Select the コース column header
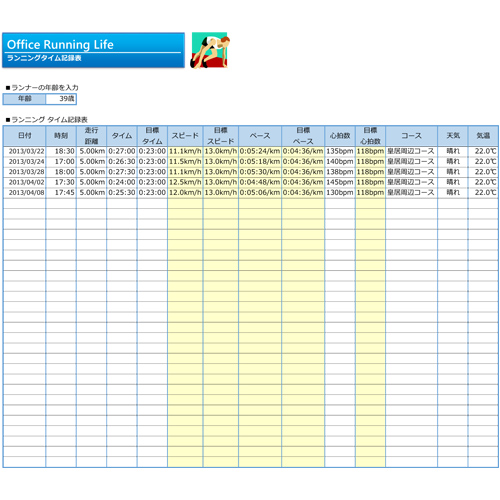 411,136
